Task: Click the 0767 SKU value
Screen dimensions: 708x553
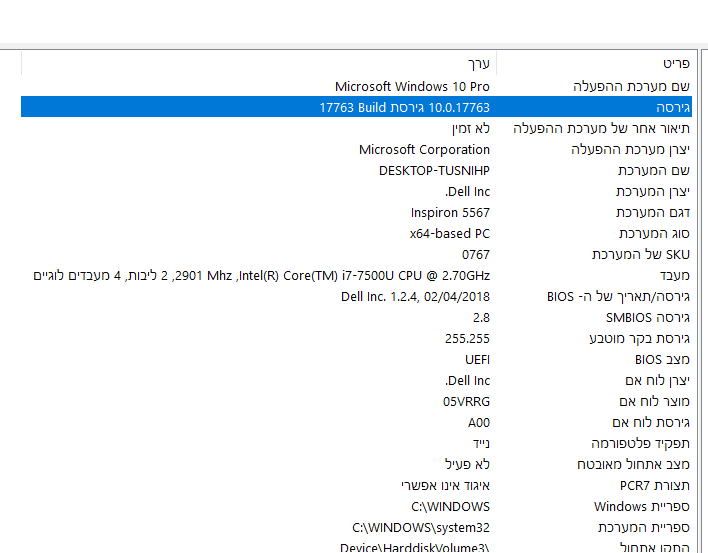Action: [476, 255]
